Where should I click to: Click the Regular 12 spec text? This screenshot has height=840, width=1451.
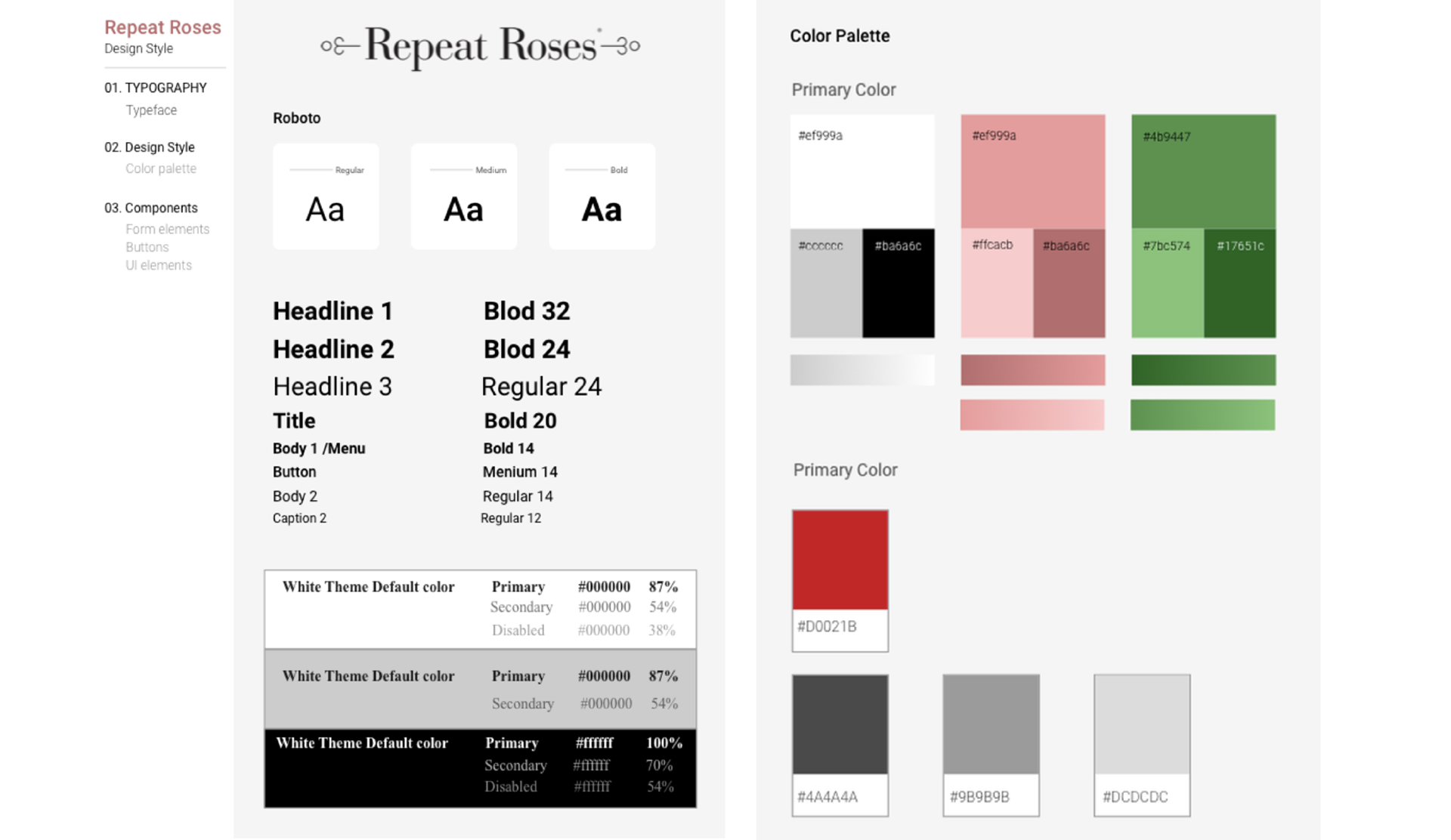point(511,518)
